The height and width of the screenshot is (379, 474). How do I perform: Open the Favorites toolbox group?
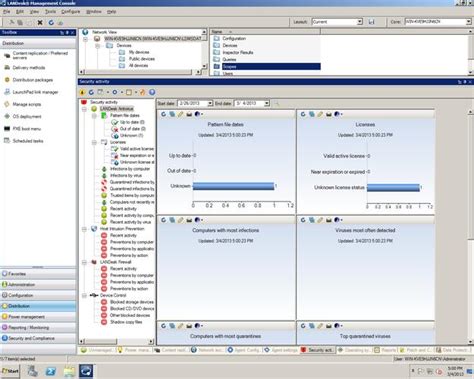tap(38, 274)
